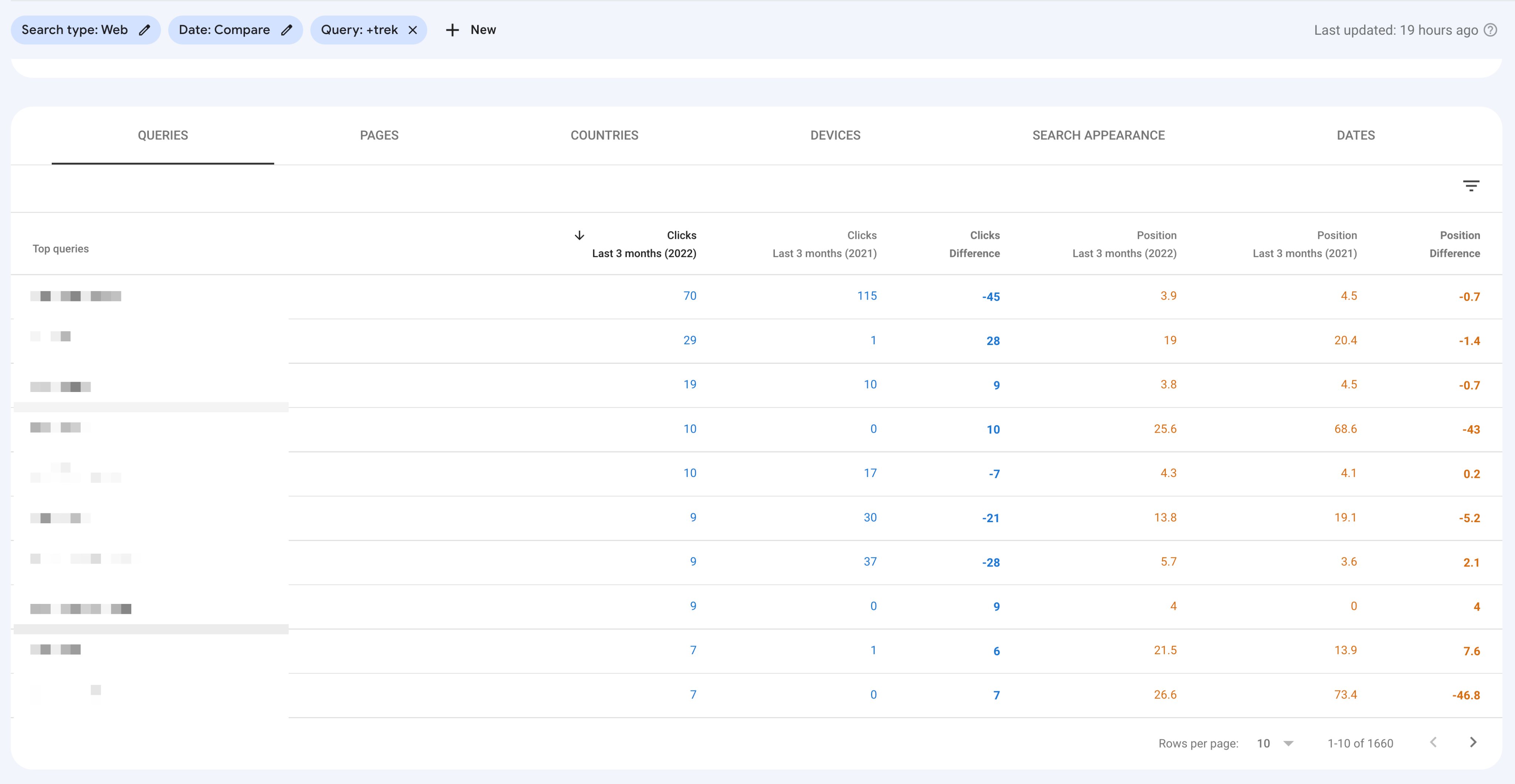Viewport: 1515px width, 784px height.
Task: Open the table filter rows icon
Action: click(x=1471, y=186)
